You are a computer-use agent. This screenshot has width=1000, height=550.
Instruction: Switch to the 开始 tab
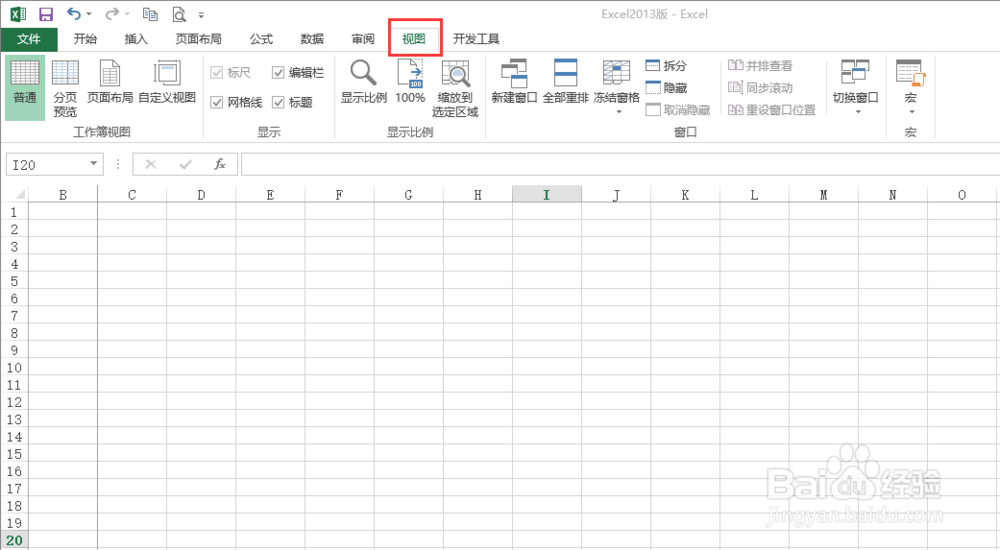(85, 39)
